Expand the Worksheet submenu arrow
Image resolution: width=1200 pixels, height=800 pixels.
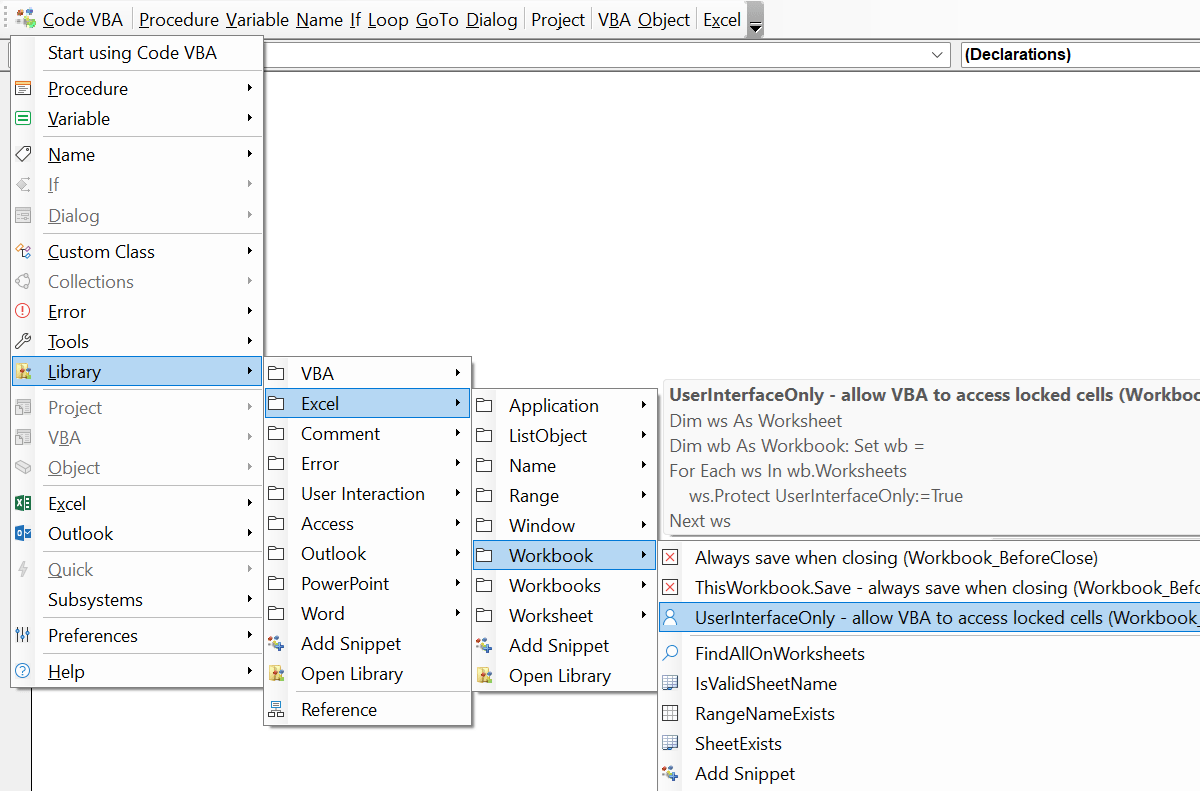[644, 616]
